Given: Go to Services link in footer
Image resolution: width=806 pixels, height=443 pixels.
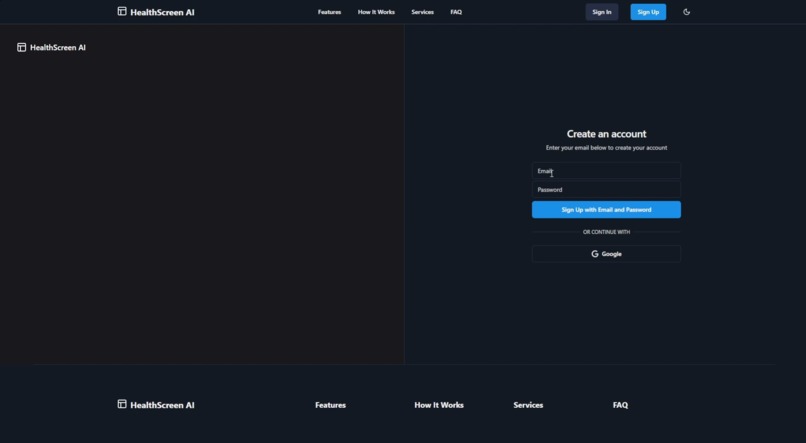Looking at the screenshot, I should click(528, 405).
